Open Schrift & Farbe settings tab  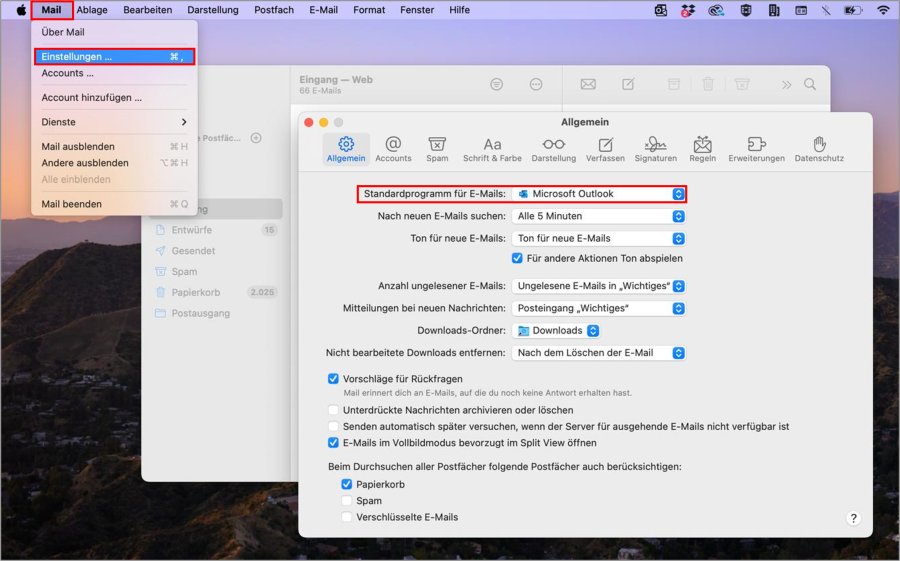point(492,149)
